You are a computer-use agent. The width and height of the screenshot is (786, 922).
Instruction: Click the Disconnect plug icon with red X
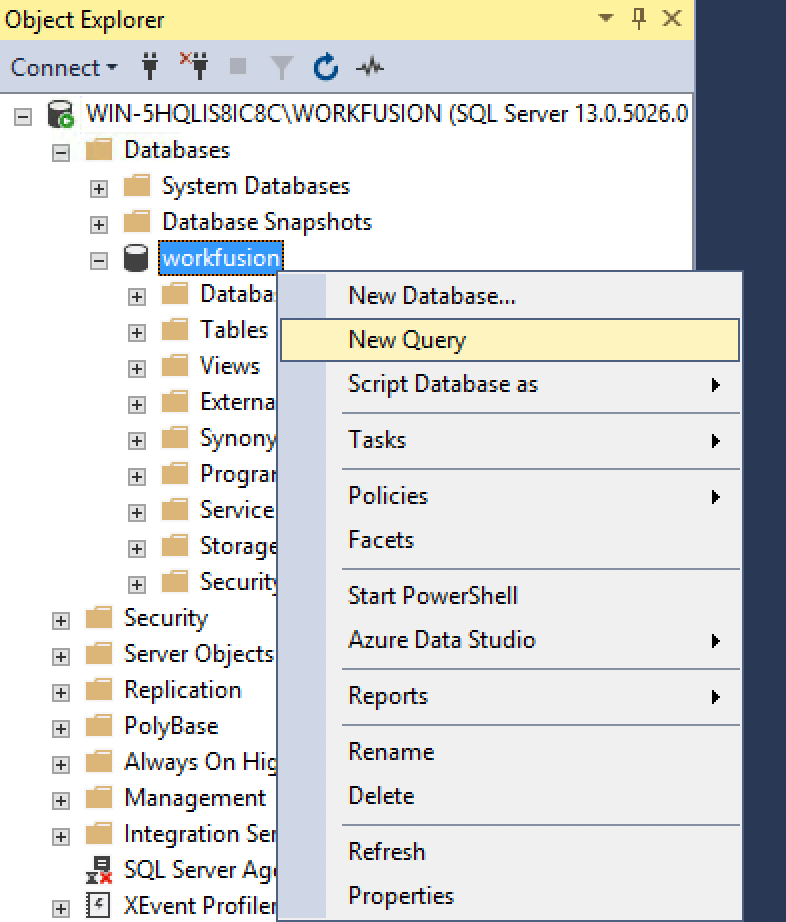(x=194, y=66)
